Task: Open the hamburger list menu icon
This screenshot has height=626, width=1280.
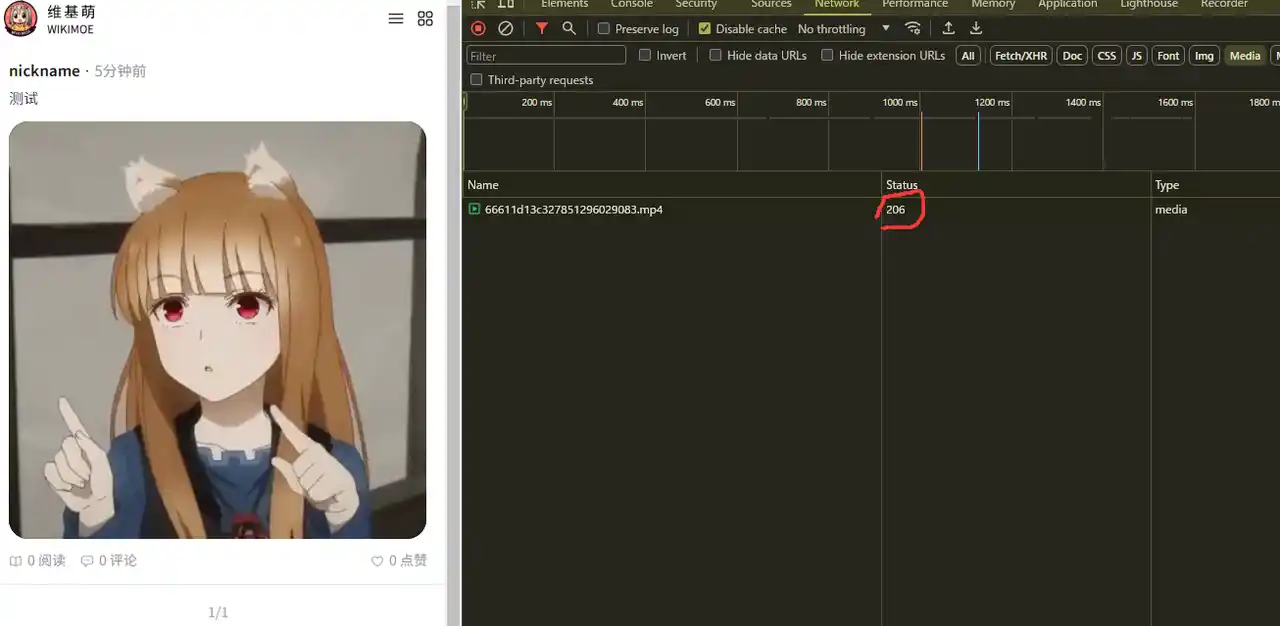Action: click(x=396, y=19)
